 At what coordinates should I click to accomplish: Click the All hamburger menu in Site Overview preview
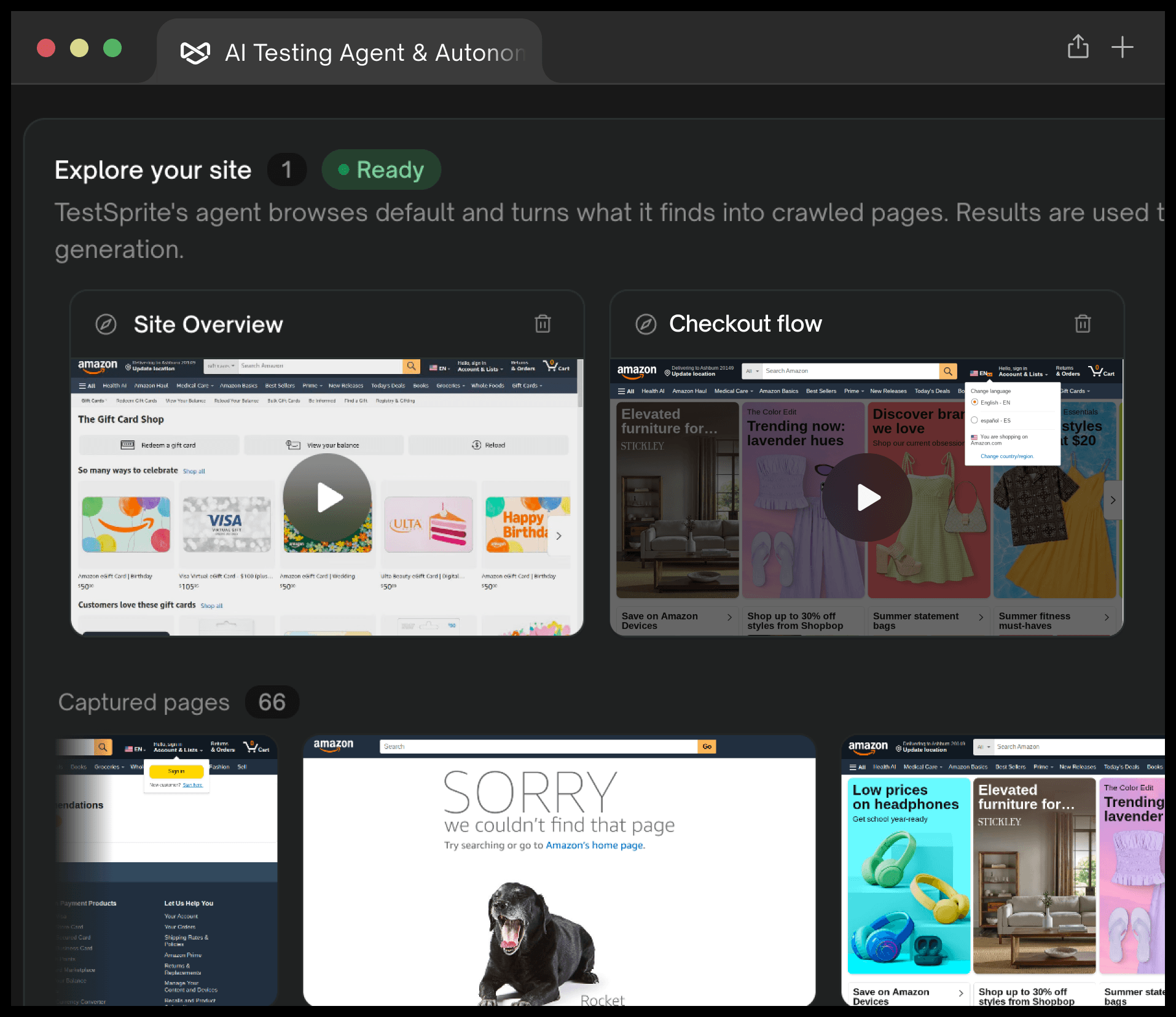tap(87, 386)
